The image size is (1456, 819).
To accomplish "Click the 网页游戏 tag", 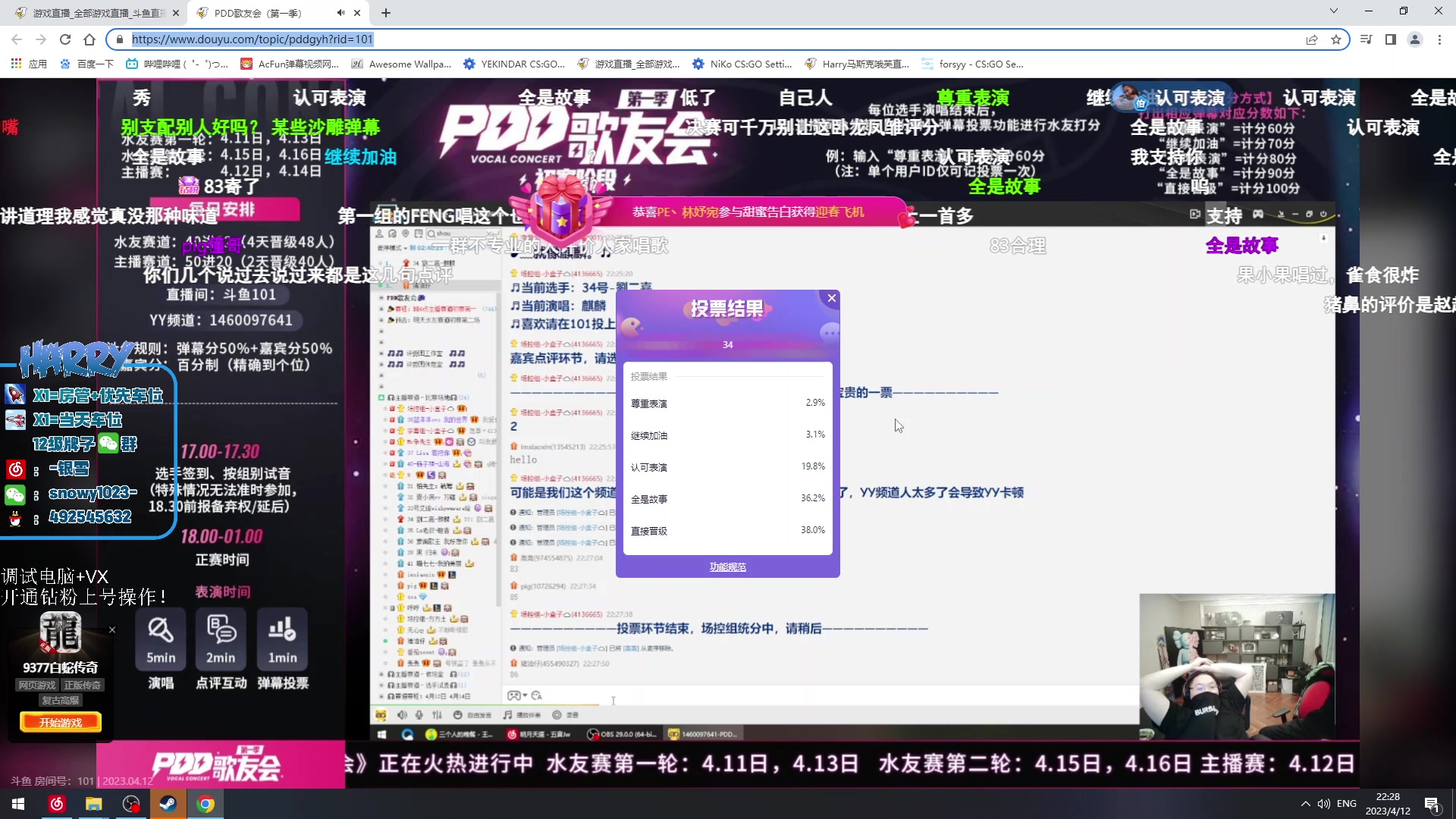I will tap(37, 685).
